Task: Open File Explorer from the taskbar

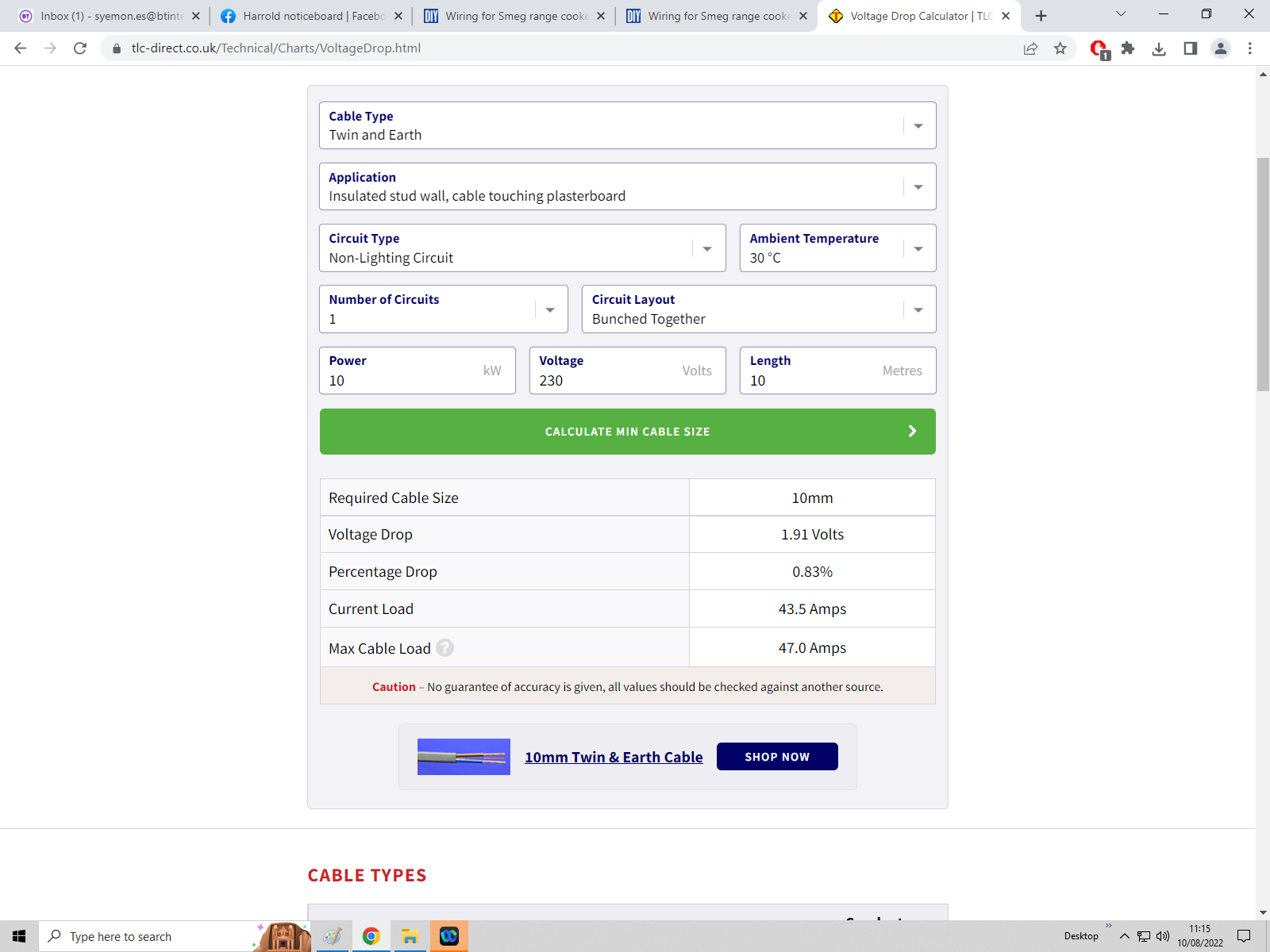Action: tap(410, 936)
